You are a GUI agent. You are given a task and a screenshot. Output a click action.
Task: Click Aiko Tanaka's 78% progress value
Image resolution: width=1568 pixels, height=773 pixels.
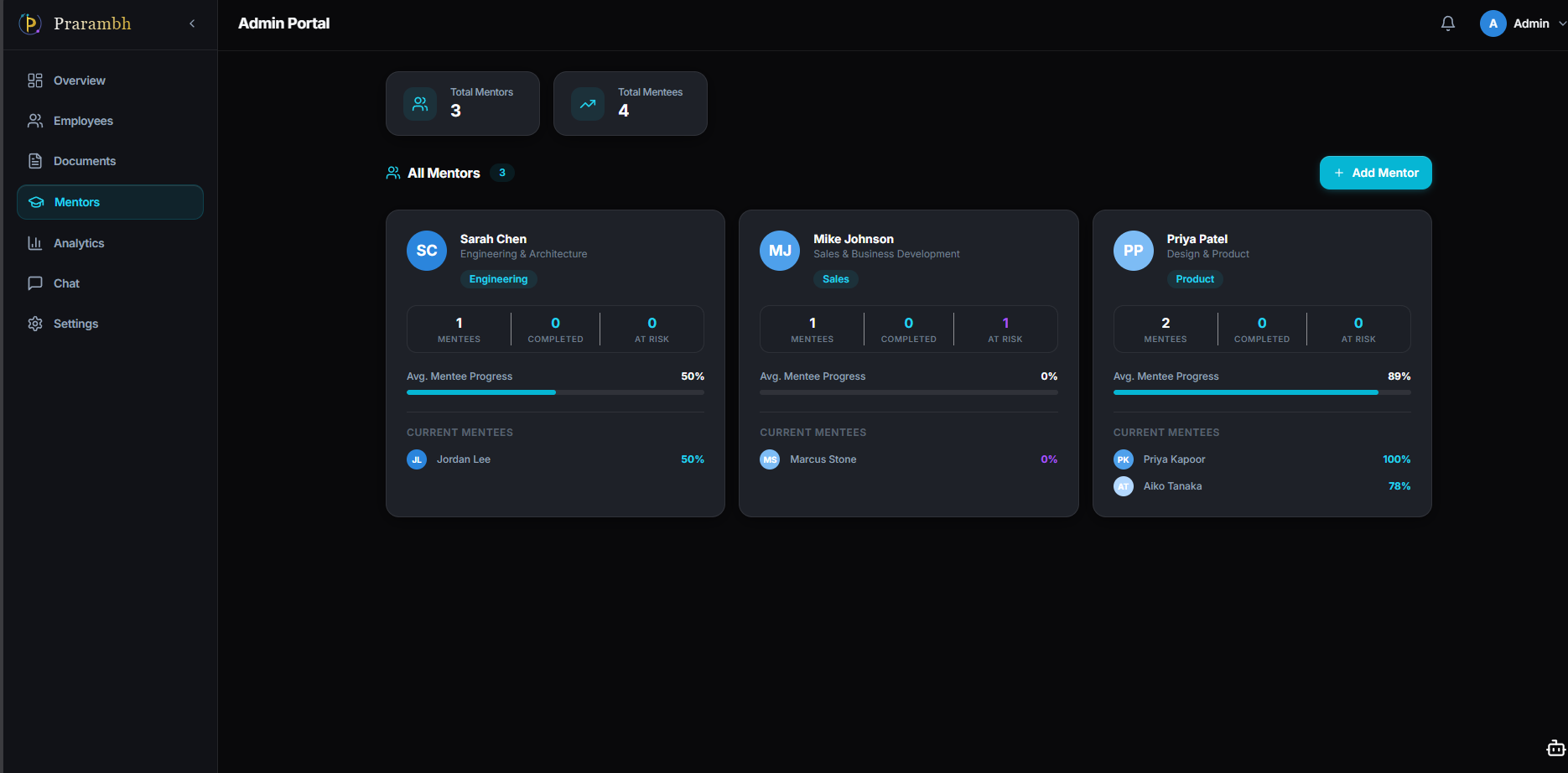(1399, 486)
